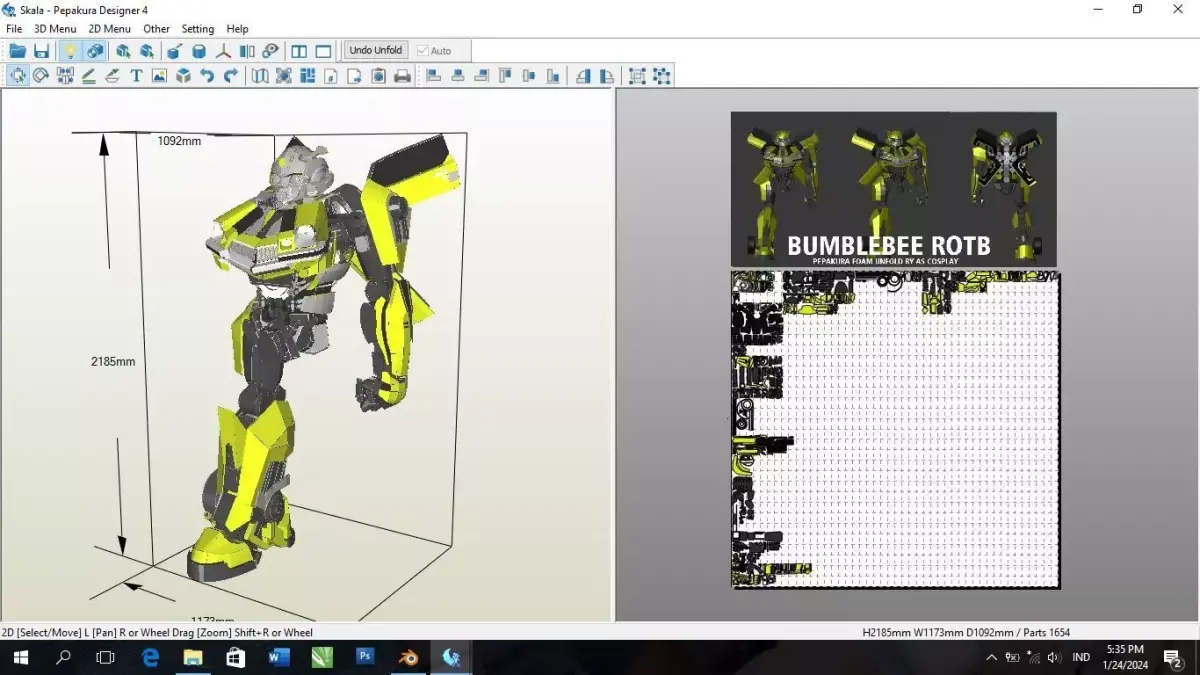Click the volume speaker tray icon
Viewport: 1200px width, 675px height.
pyautogui.click(x=1053, y=657)
